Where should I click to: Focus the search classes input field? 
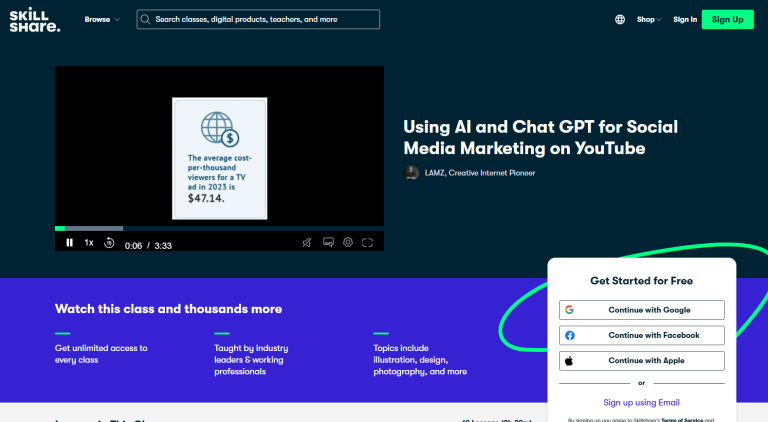tap(258, 20)
